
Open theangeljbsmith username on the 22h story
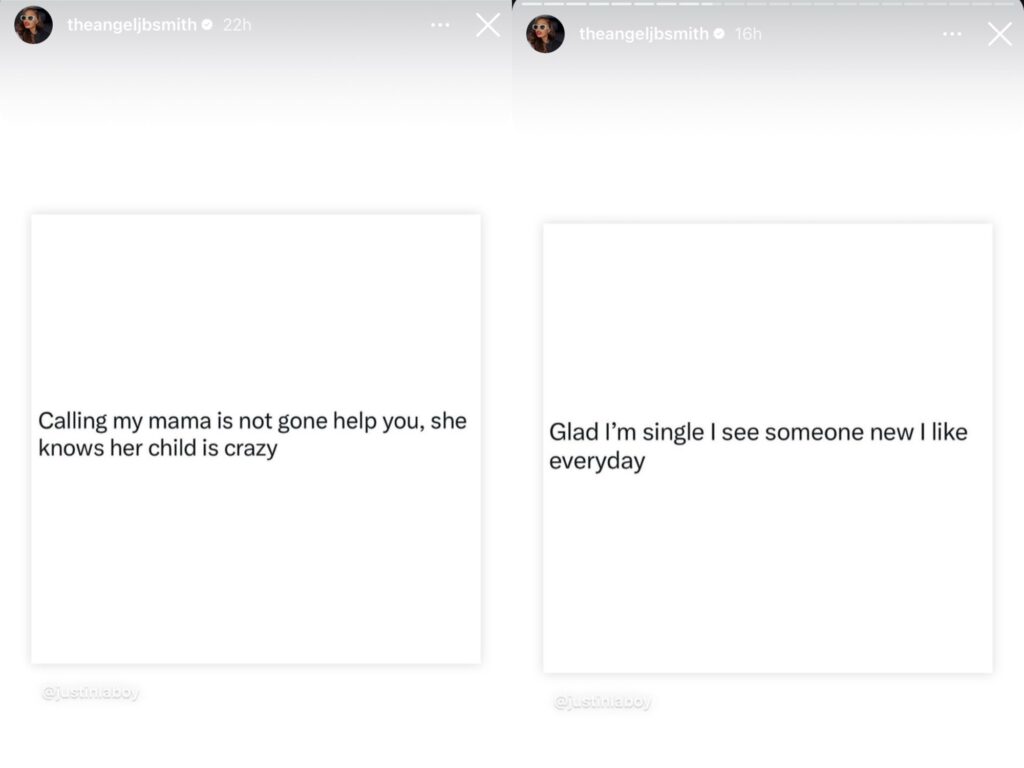pyautogui.click(x=132, y=25)
